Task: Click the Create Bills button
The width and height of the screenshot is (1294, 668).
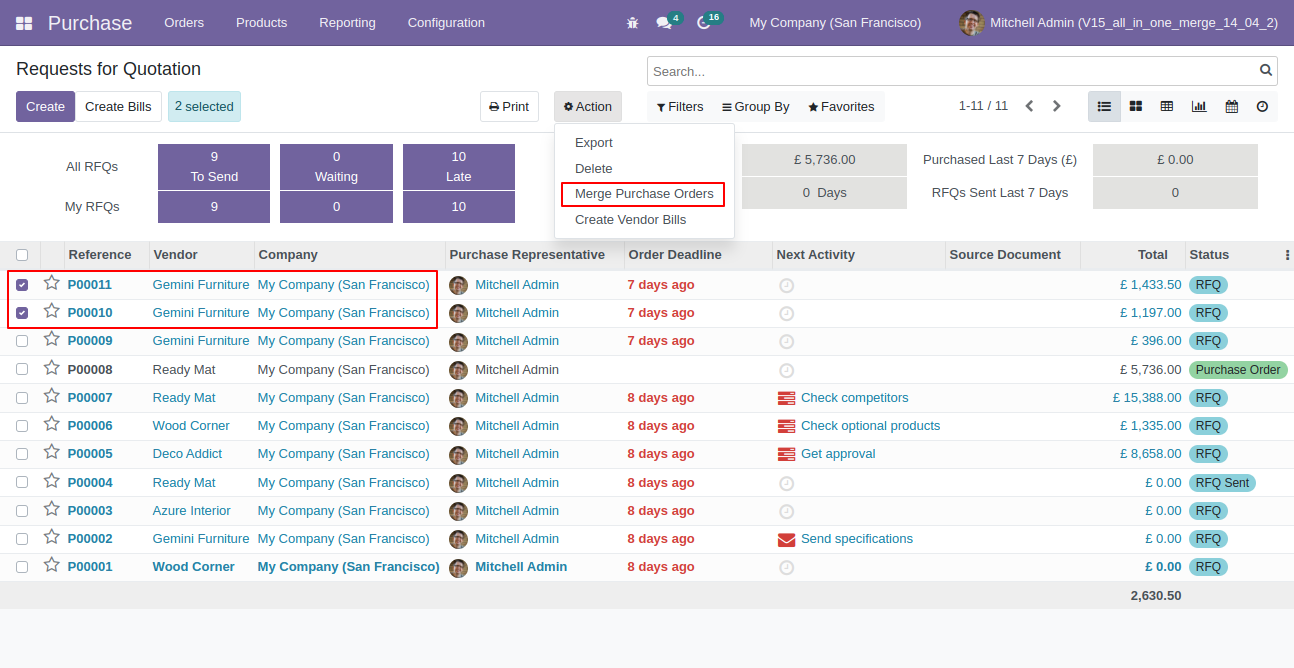Action: (x=118, y=107)
